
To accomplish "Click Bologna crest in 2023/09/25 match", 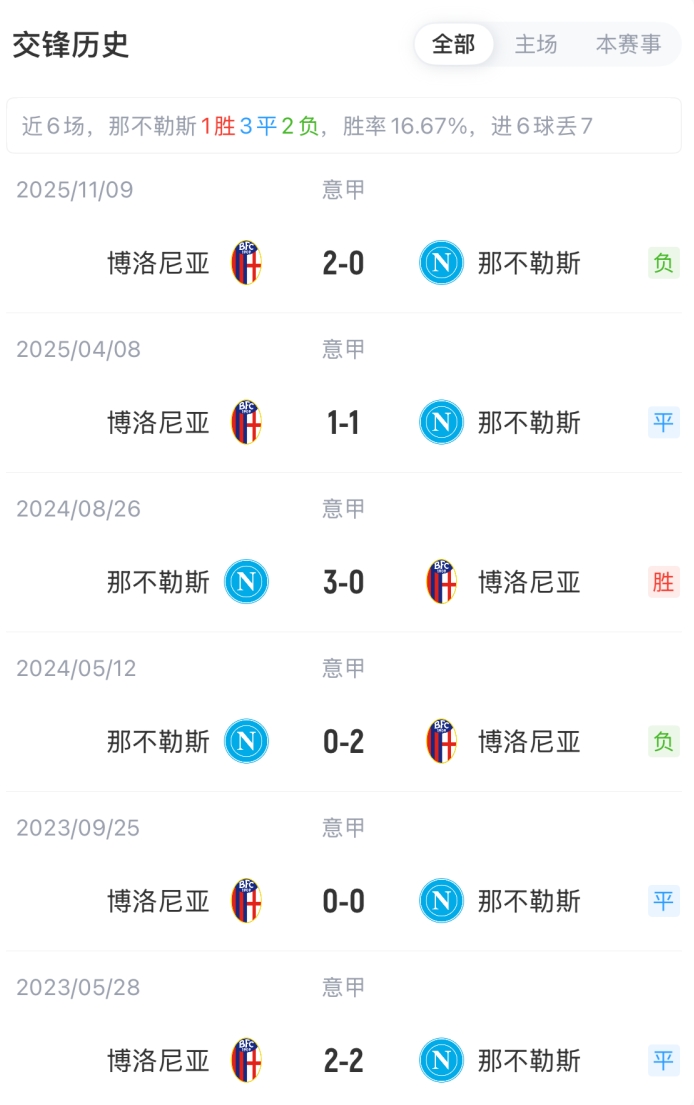I will 246,901.
